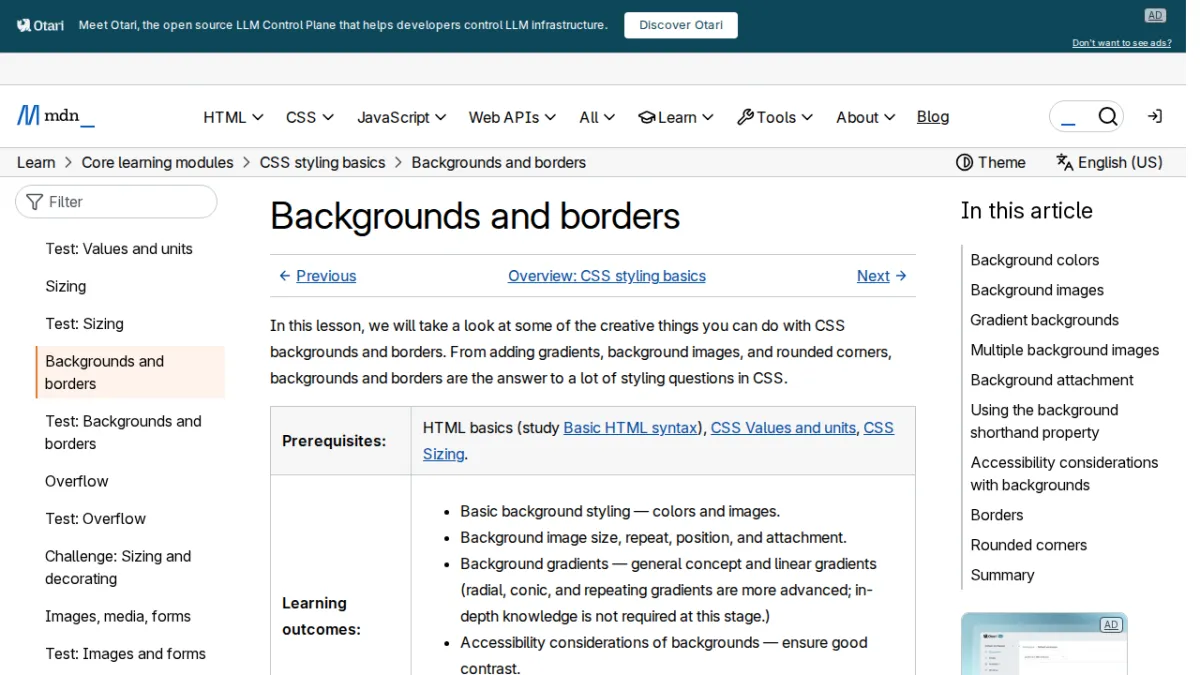This screenshot has height=675, width=1200.
Task: Jump to Gradient backgrounds section
Action: (1044, 320)
